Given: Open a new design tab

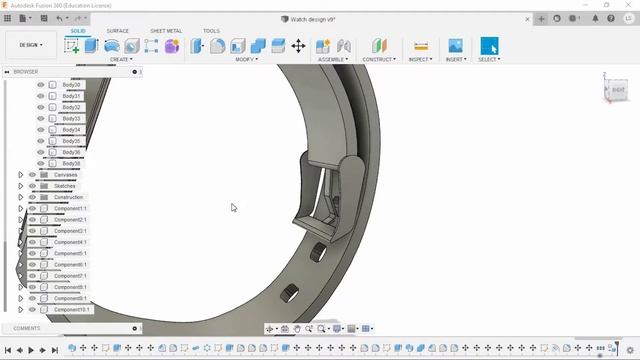Looking at the screenshot, I should [541, 19].
